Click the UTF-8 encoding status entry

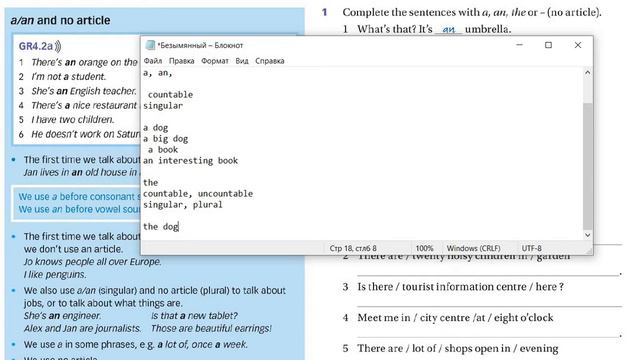pyautogui.click(x=531, y=248)
